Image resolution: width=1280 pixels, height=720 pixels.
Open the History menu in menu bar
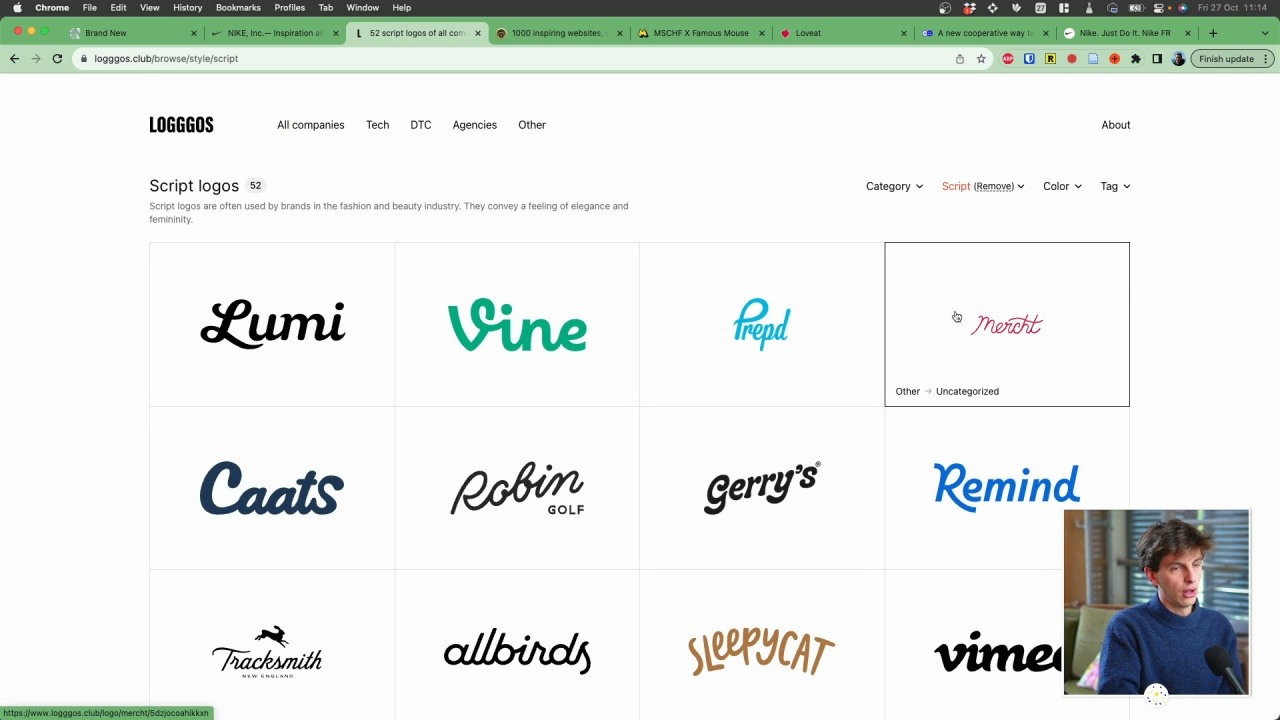point(187,8)
